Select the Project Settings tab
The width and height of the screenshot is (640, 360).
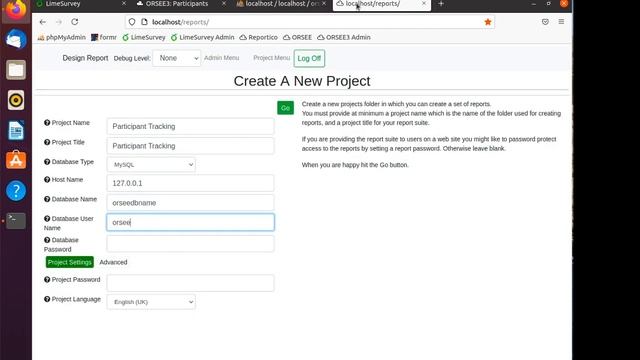coord(70,262)
